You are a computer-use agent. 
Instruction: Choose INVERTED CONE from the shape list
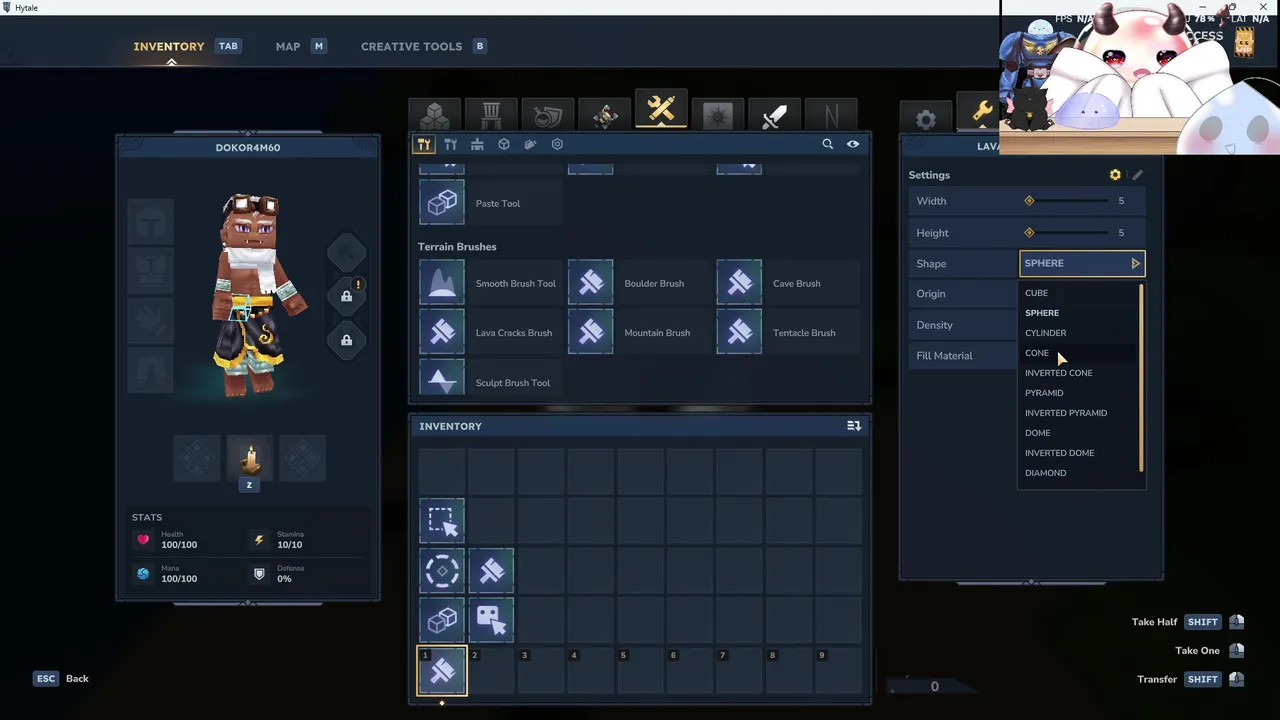click(x=1058, y=373)
